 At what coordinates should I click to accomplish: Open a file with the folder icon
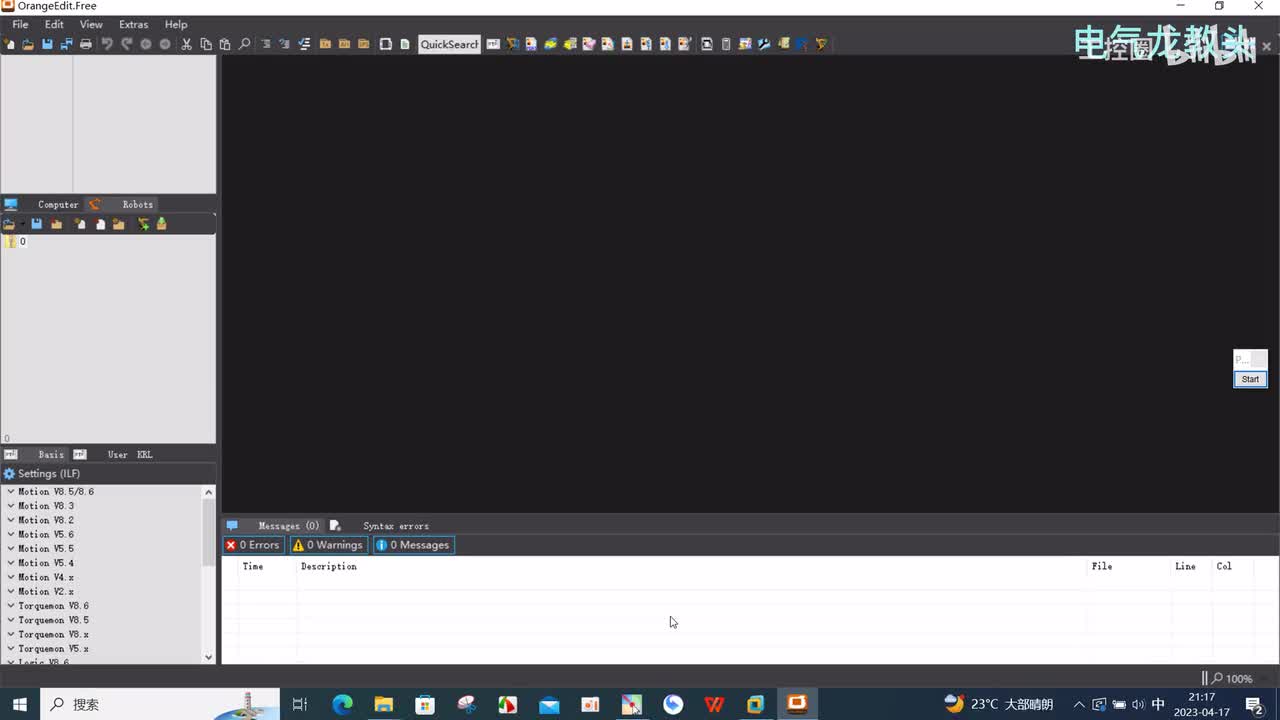pos(28,44)
